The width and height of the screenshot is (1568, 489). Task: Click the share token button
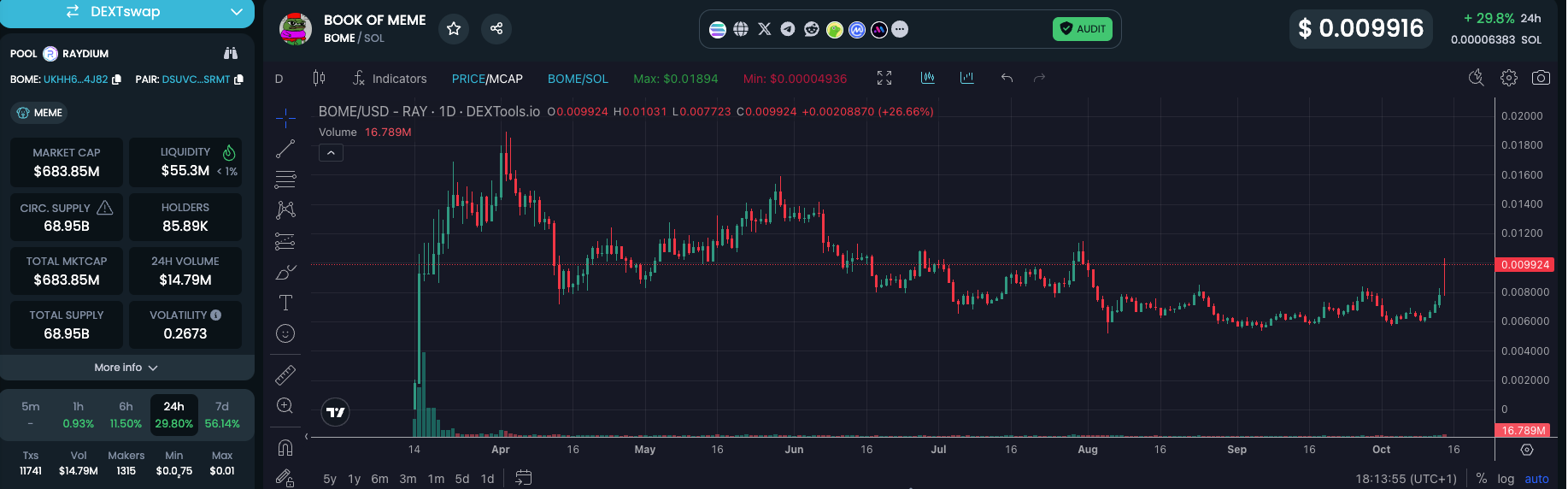(496, 28)
